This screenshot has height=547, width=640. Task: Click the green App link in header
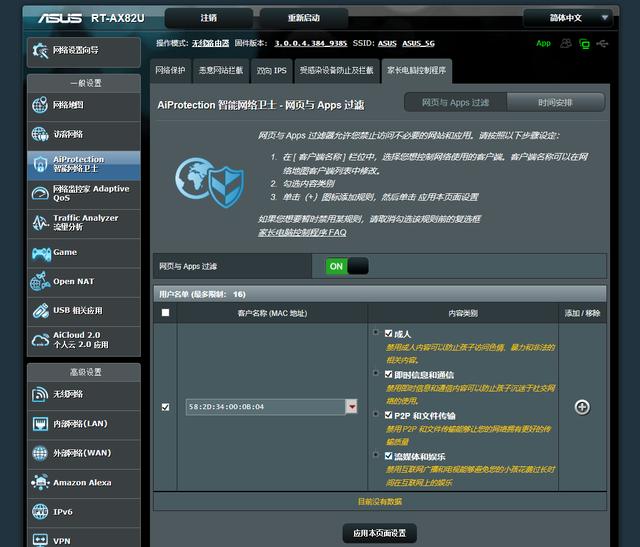(543, 43)
